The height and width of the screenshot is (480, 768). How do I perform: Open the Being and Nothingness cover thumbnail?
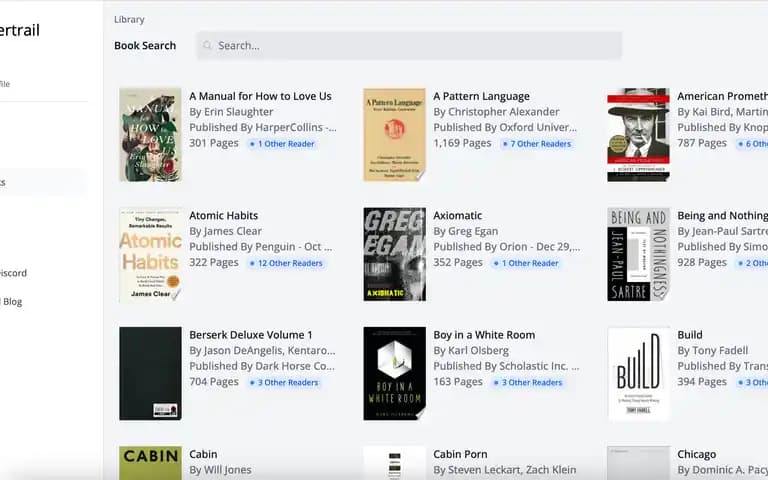point(638,254)
